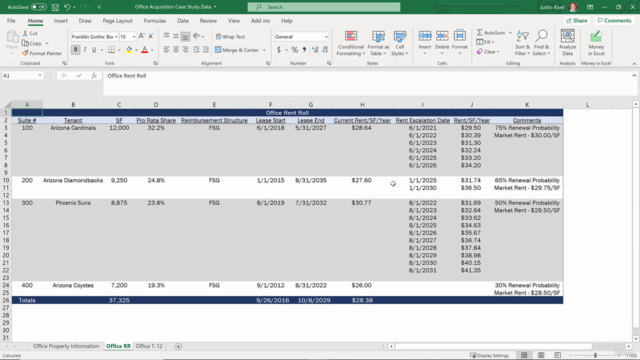Open the Office Property Information sheet

66,346
